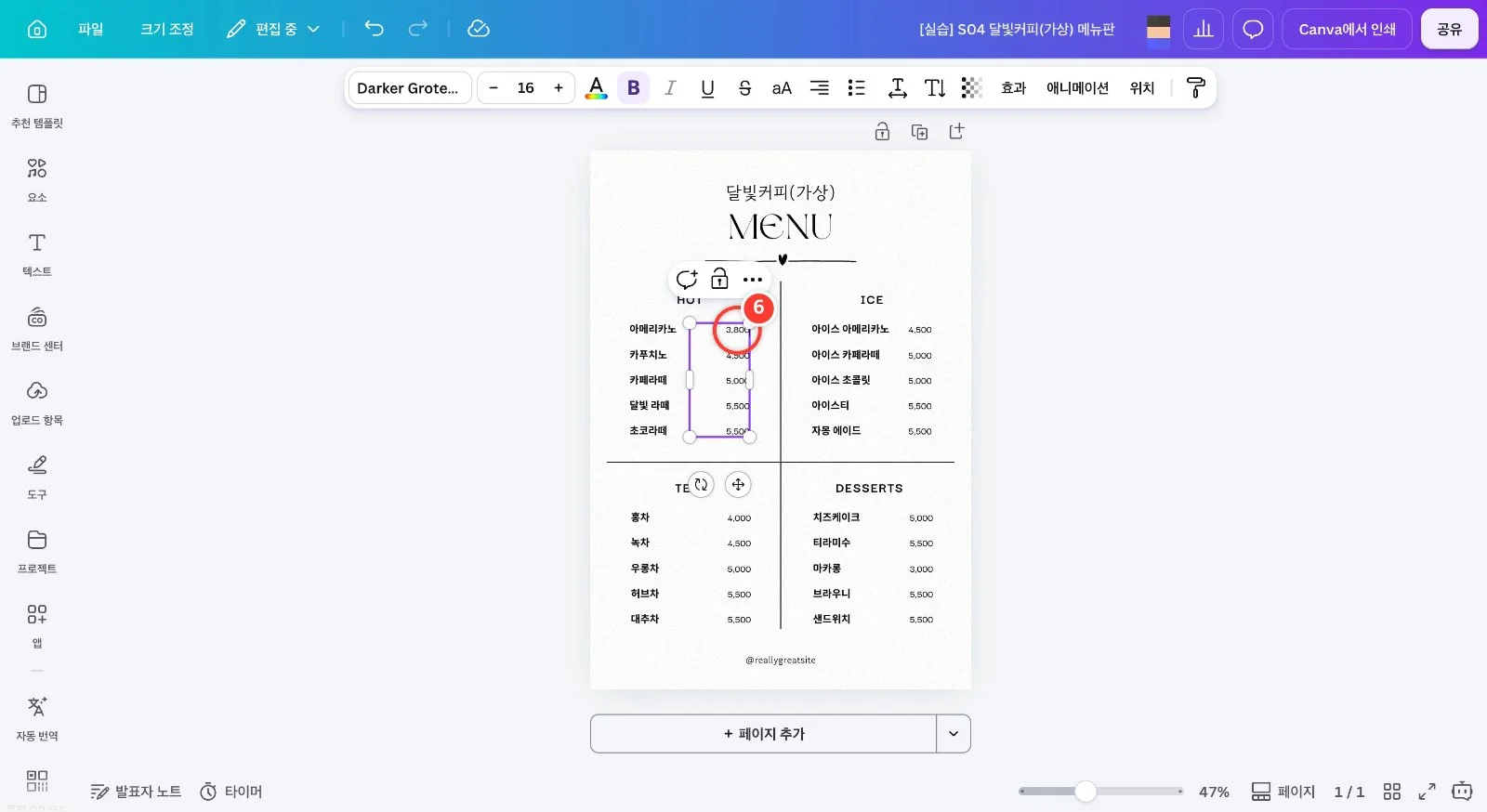This screenshot has width=1487, height=812.
Task: Open the 파일 menu
Action: [x=90, y=29]
